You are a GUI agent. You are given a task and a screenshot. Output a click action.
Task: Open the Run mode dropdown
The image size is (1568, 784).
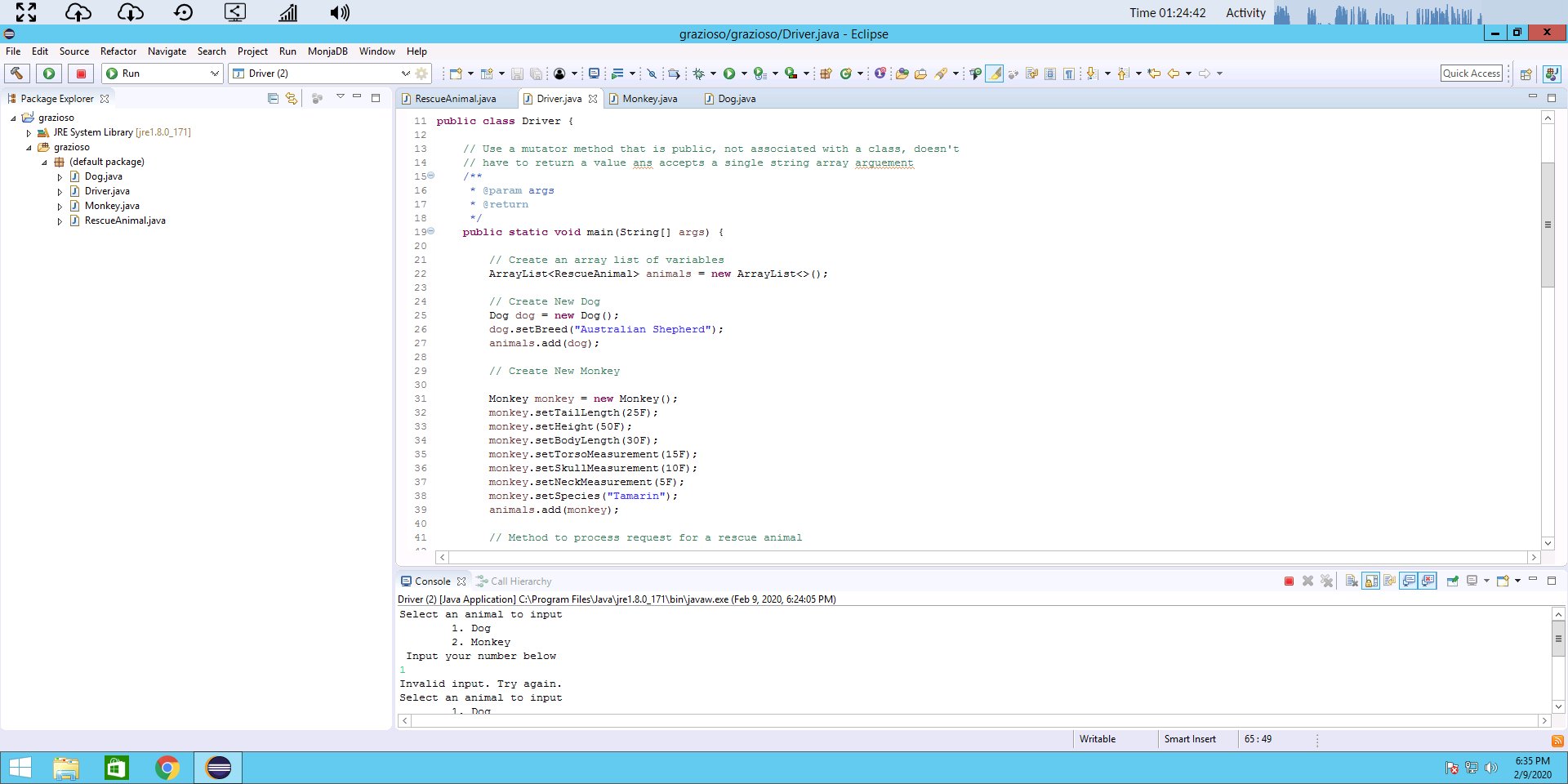(214, 73)
